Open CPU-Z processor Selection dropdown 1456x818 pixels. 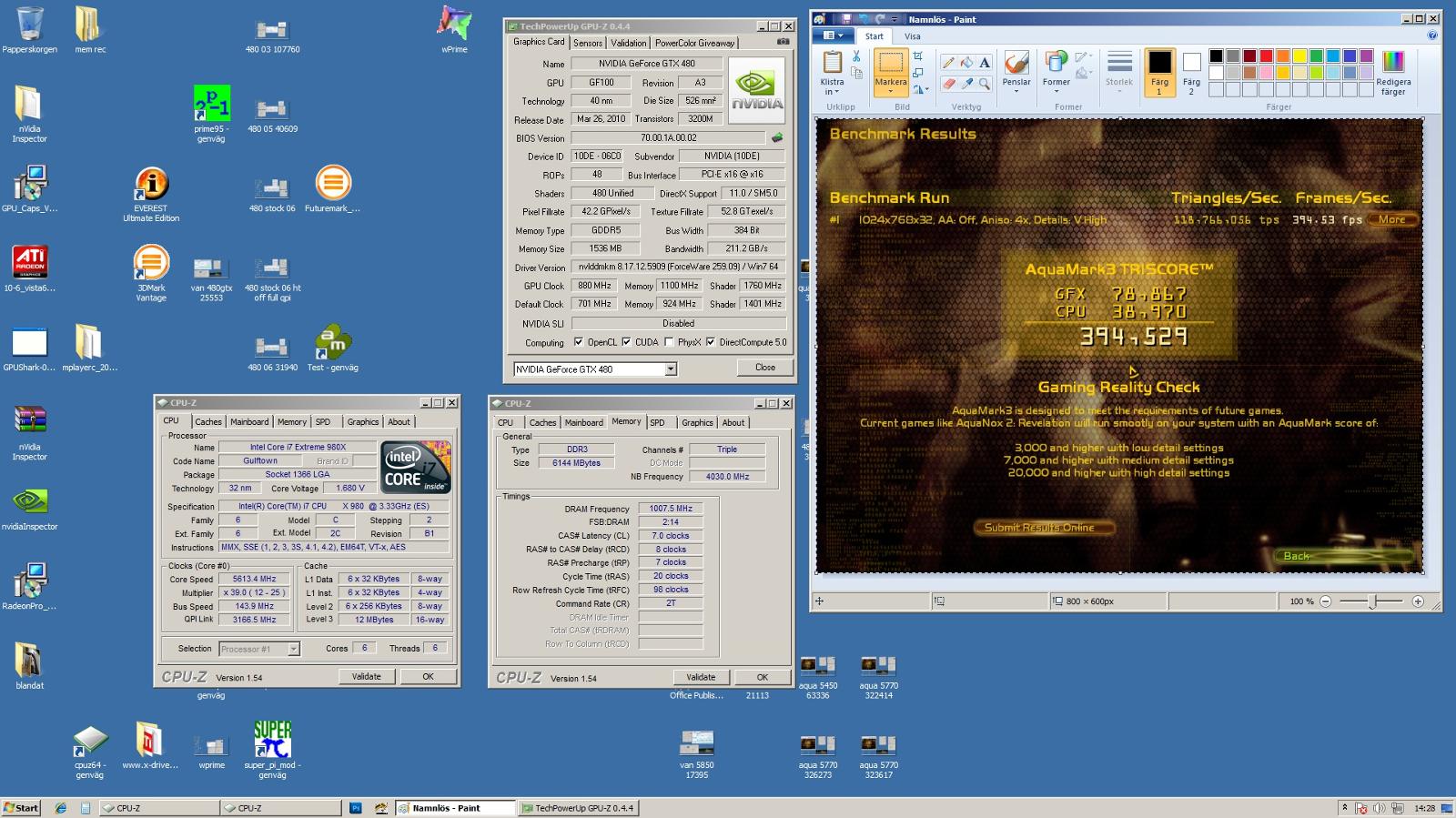293,649
